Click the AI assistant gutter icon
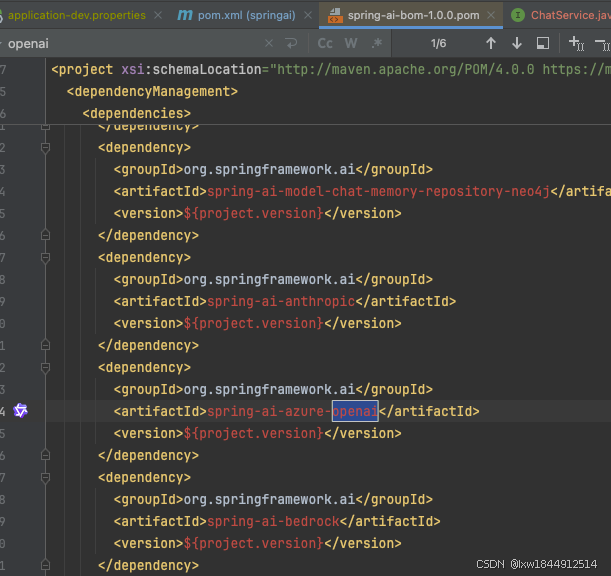 20,411
